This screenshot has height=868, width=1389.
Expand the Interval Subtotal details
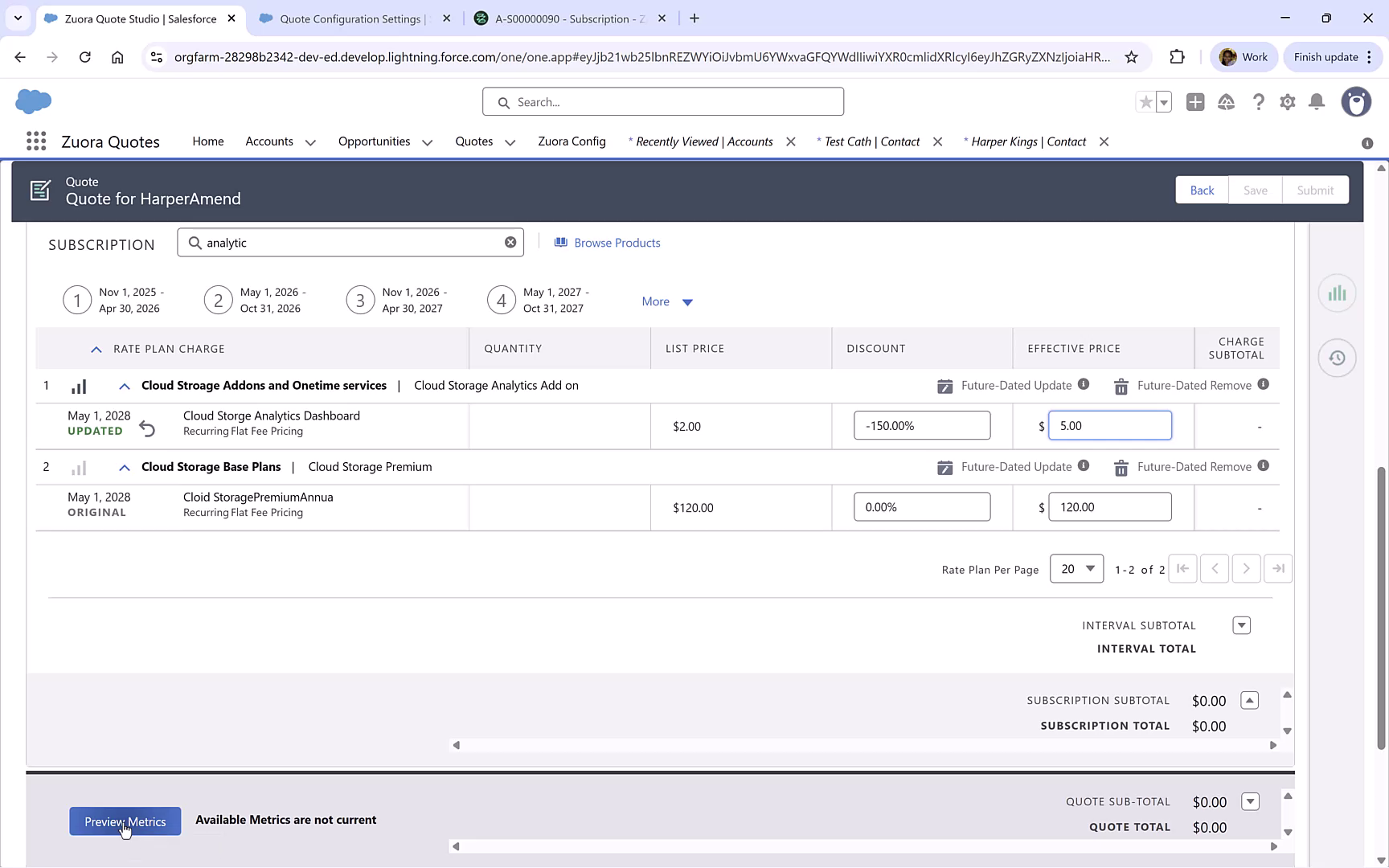coord(1241,624)
